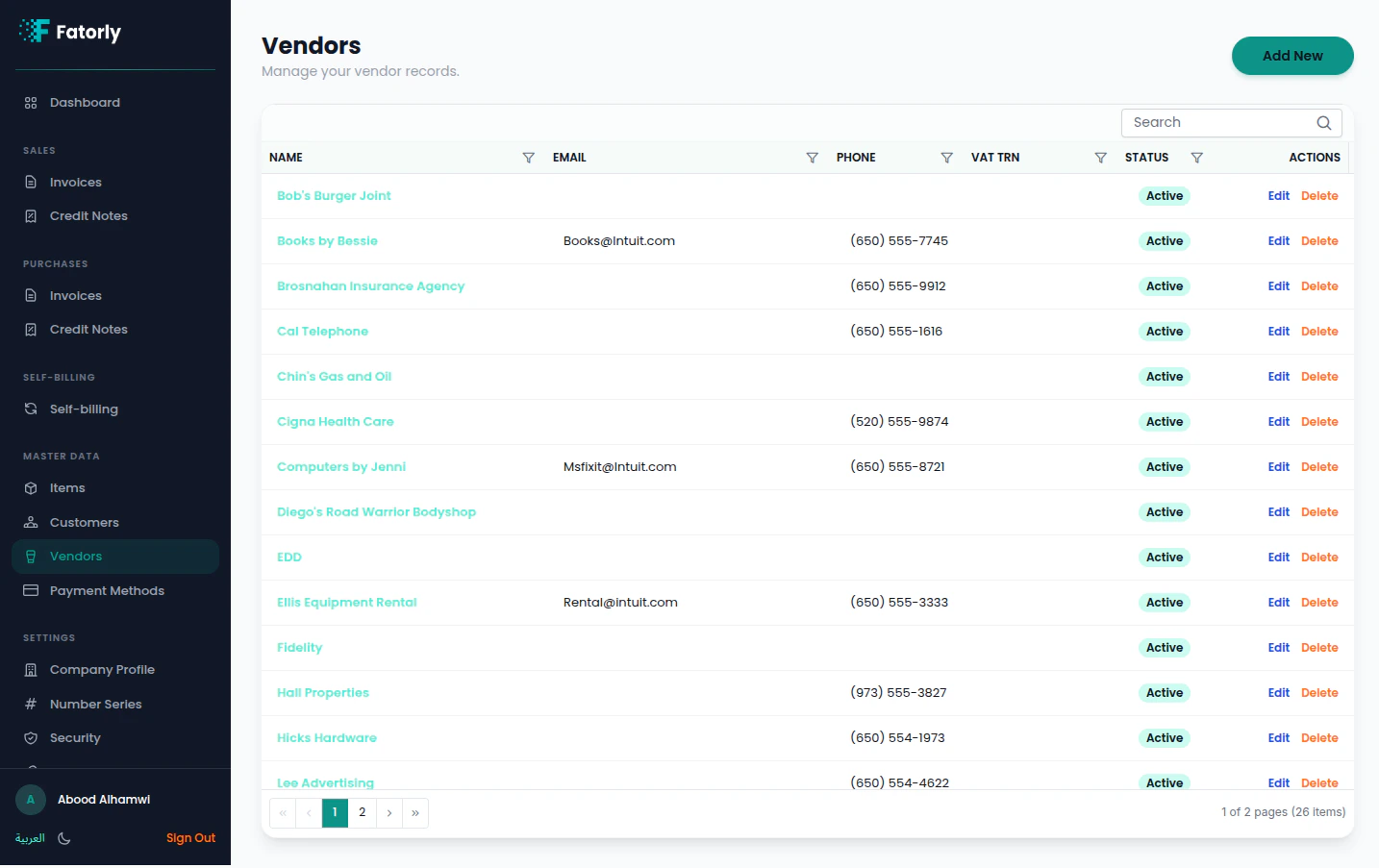Open Brosnahan Insurance Agency vendor link
1379x868 pixels.
[370, 286]
